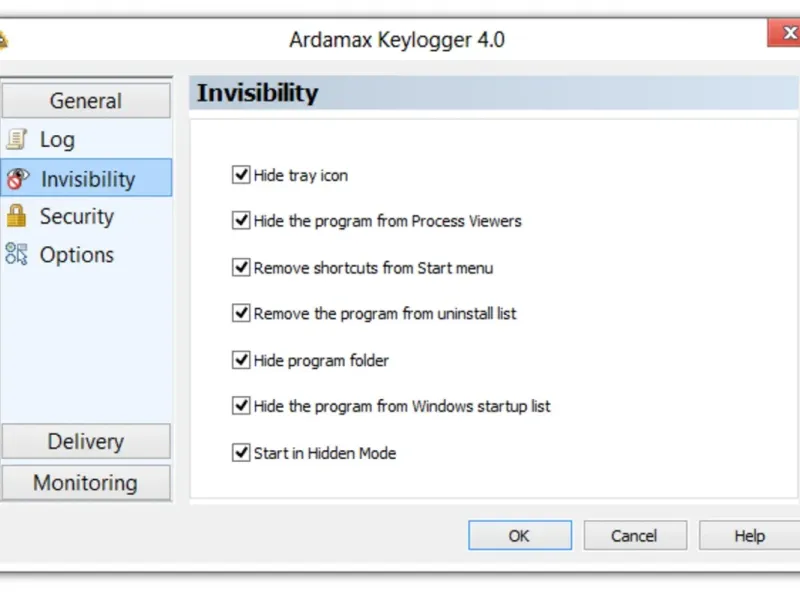
Task: Click the Ardamax app icon in title bar
Action: 3,40
